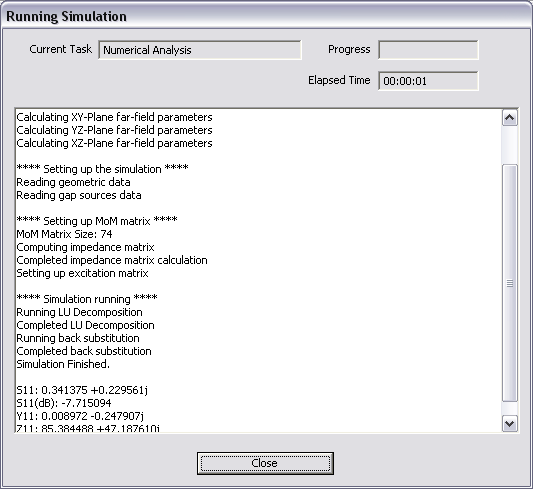Click the 'Setting up excitation matrix' line
The width and height of the screenshot is (533, 489).
(x=82, y=273)
